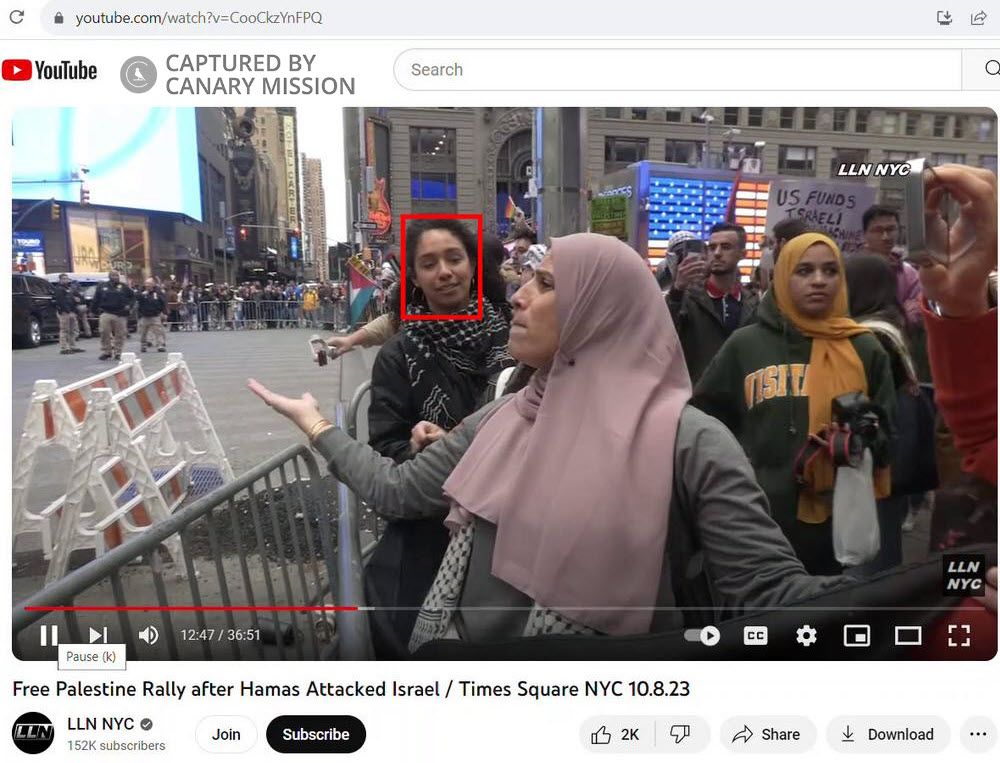
Task: Toggle closed captions on the video
Action: (x=755, y=636)
